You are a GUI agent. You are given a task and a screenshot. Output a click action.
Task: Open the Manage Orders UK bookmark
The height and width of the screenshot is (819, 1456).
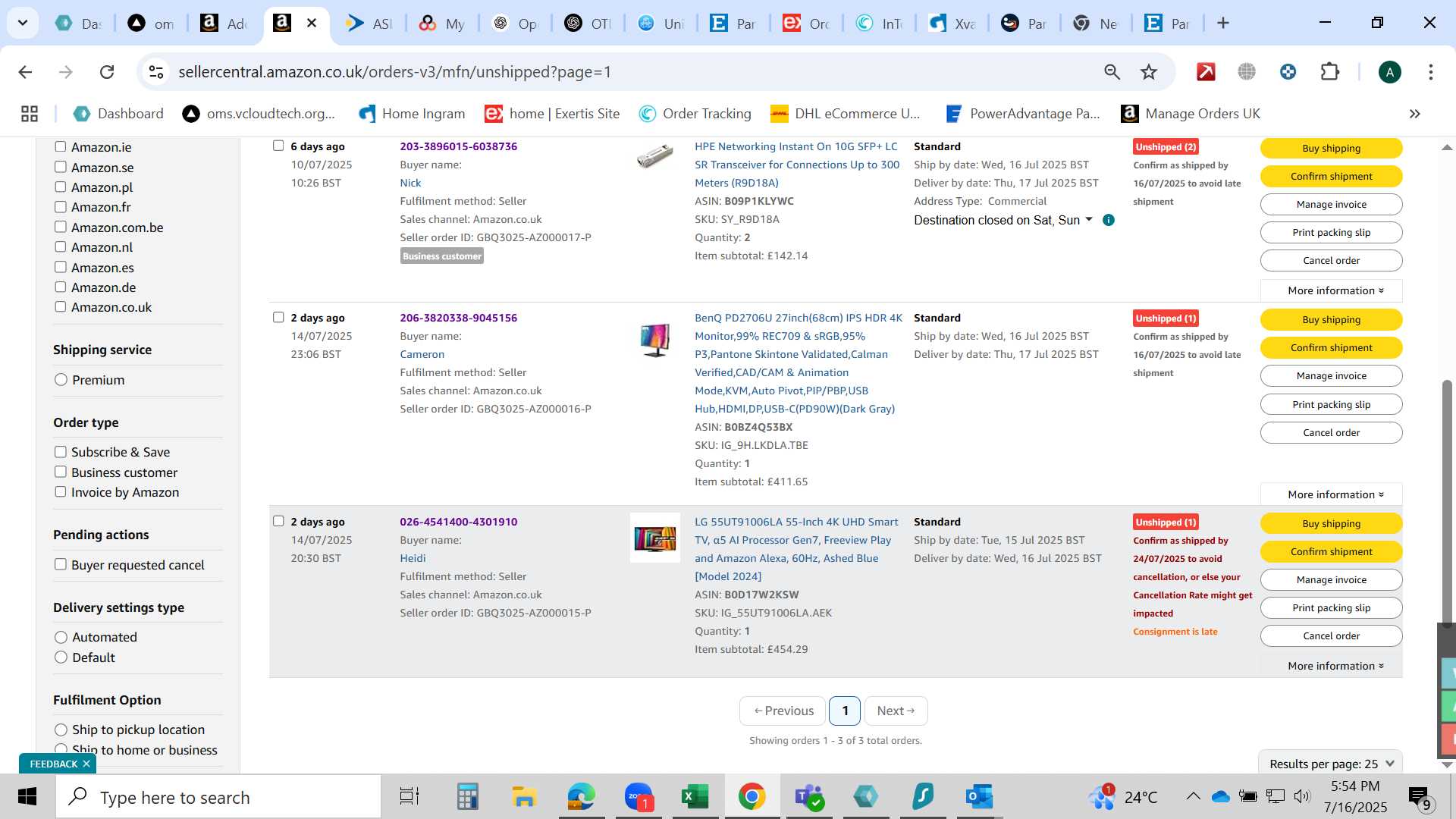coord(1191,114)
